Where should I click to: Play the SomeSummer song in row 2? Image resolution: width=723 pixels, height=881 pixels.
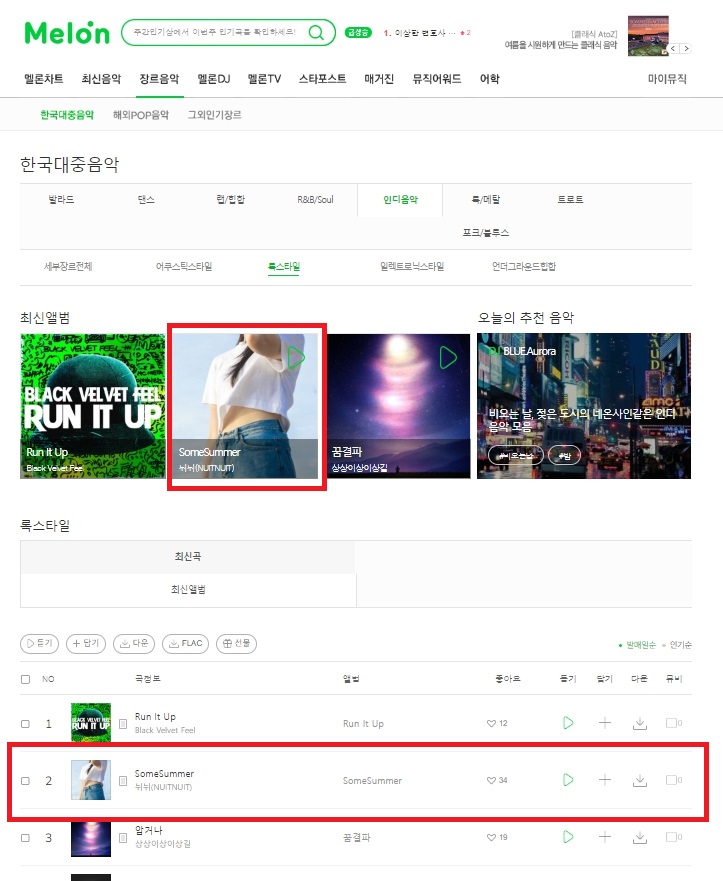coord(568,780)
